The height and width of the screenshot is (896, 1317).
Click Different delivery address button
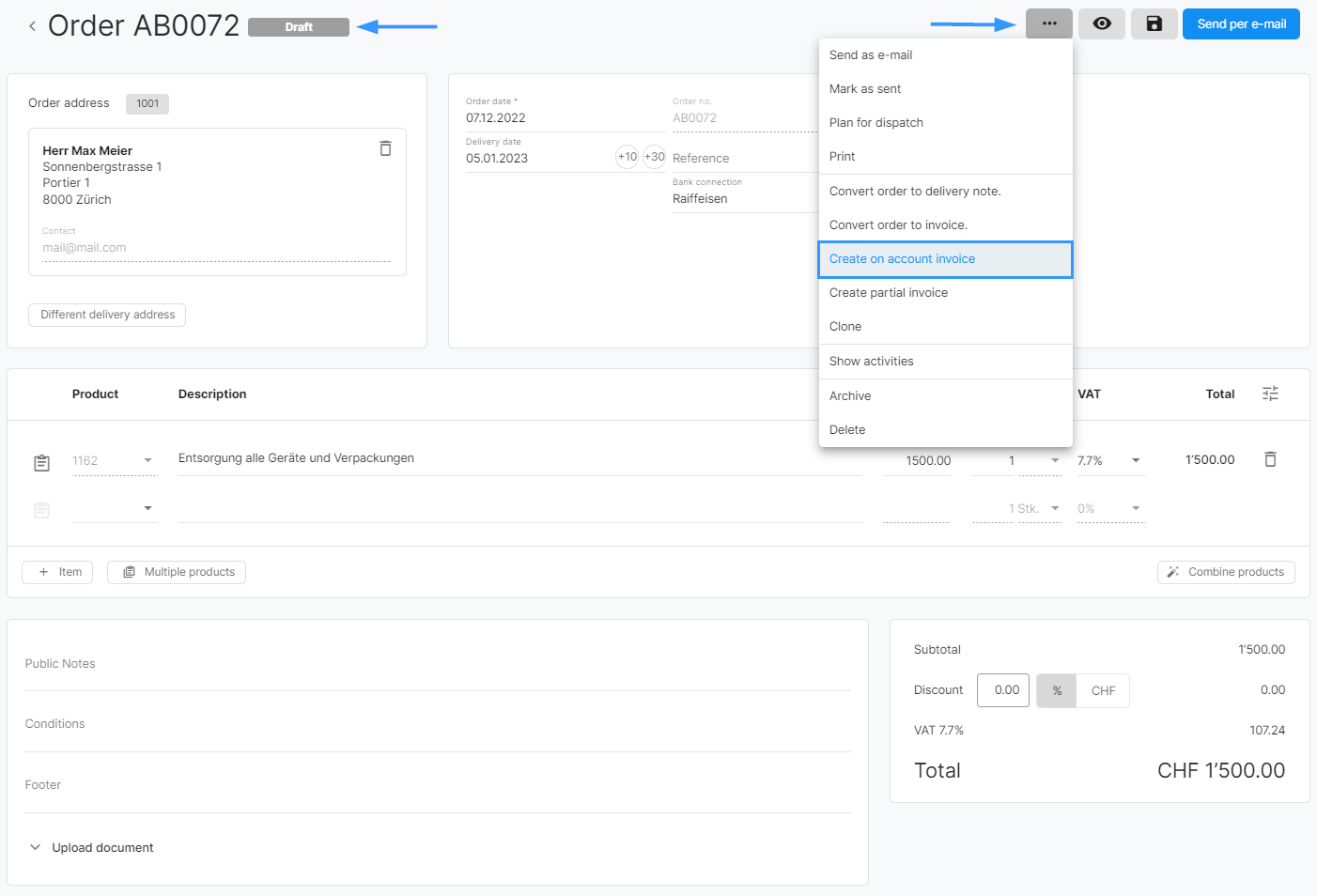107,315
